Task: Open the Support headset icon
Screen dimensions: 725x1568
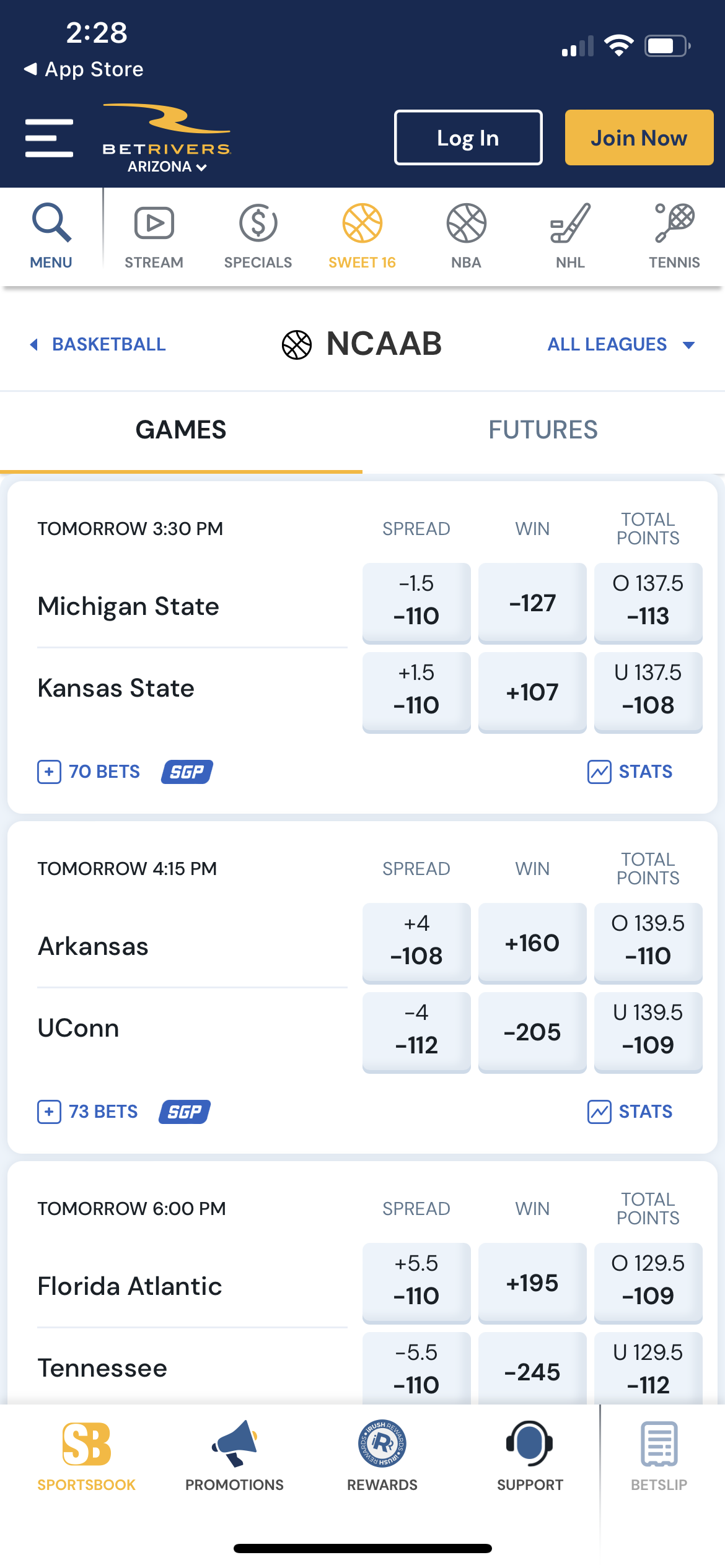Action: click(x=530, y=1444)
